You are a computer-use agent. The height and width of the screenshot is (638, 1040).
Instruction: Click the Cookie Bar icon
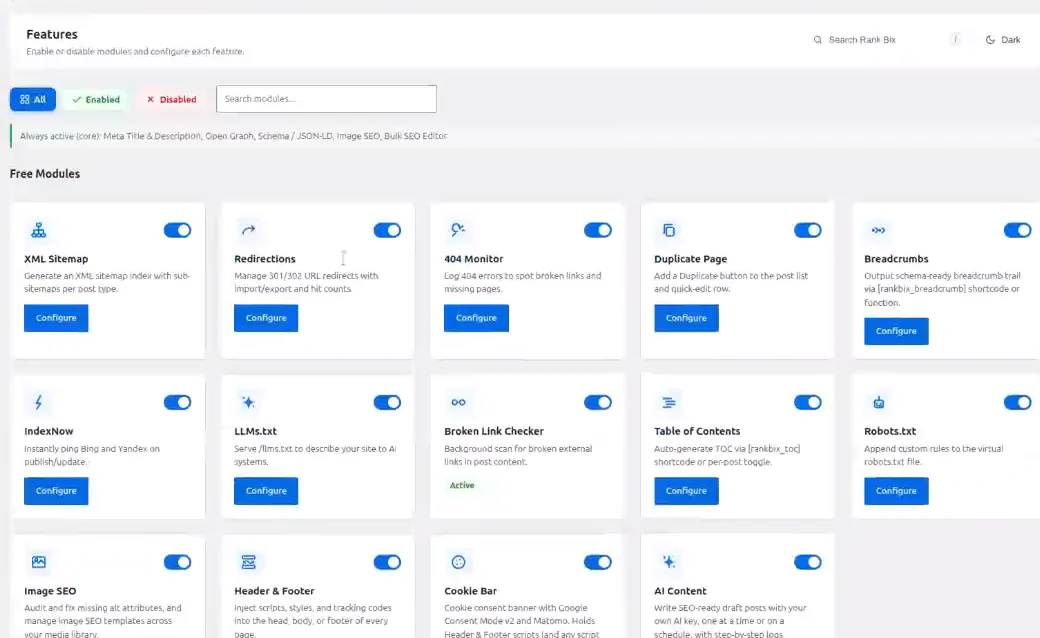458,562
